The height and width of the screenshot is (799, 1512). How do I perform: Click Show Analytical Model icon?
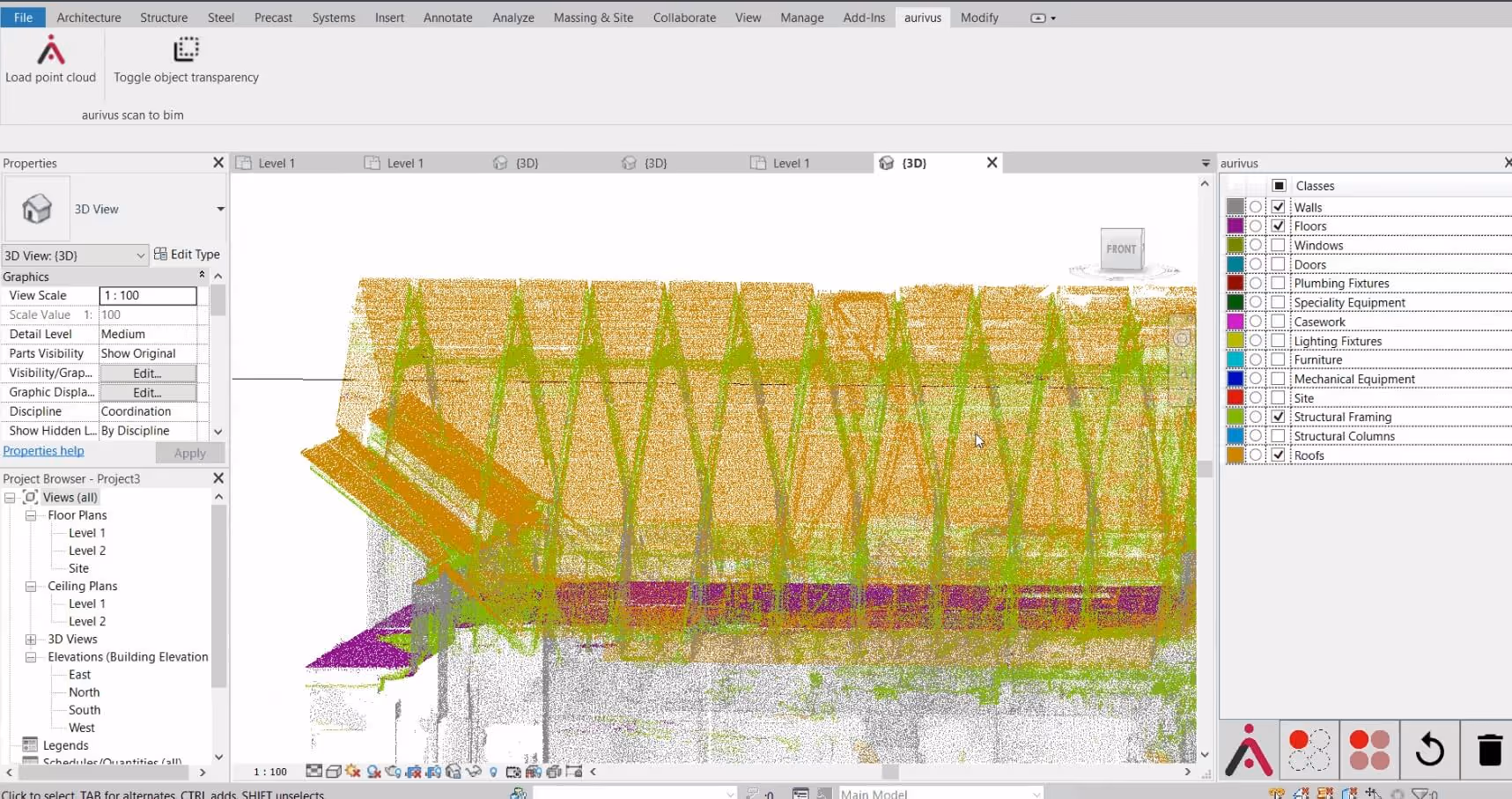click(534, 772)
